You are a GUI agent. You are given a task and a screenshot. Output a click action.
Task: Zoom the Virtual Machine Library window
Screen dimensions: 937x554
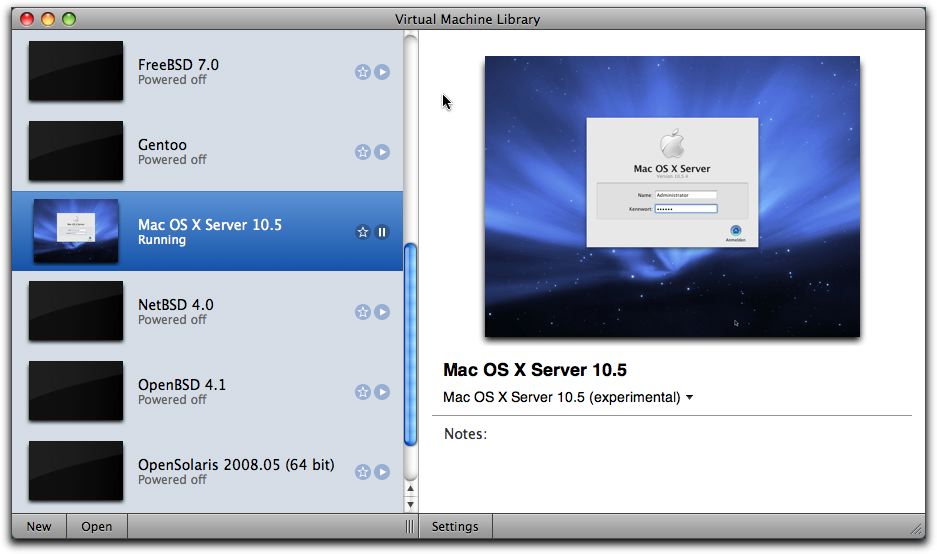(x=69, y=19)
